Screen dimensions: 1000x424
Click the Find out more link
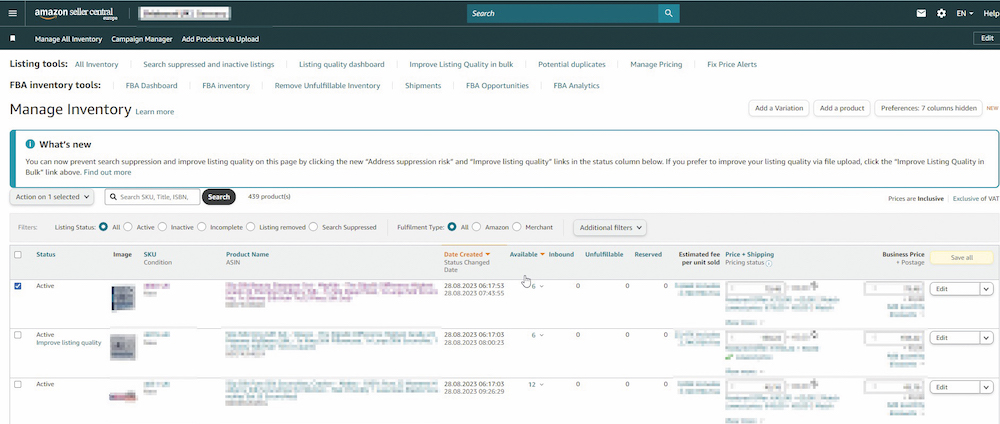107,172
